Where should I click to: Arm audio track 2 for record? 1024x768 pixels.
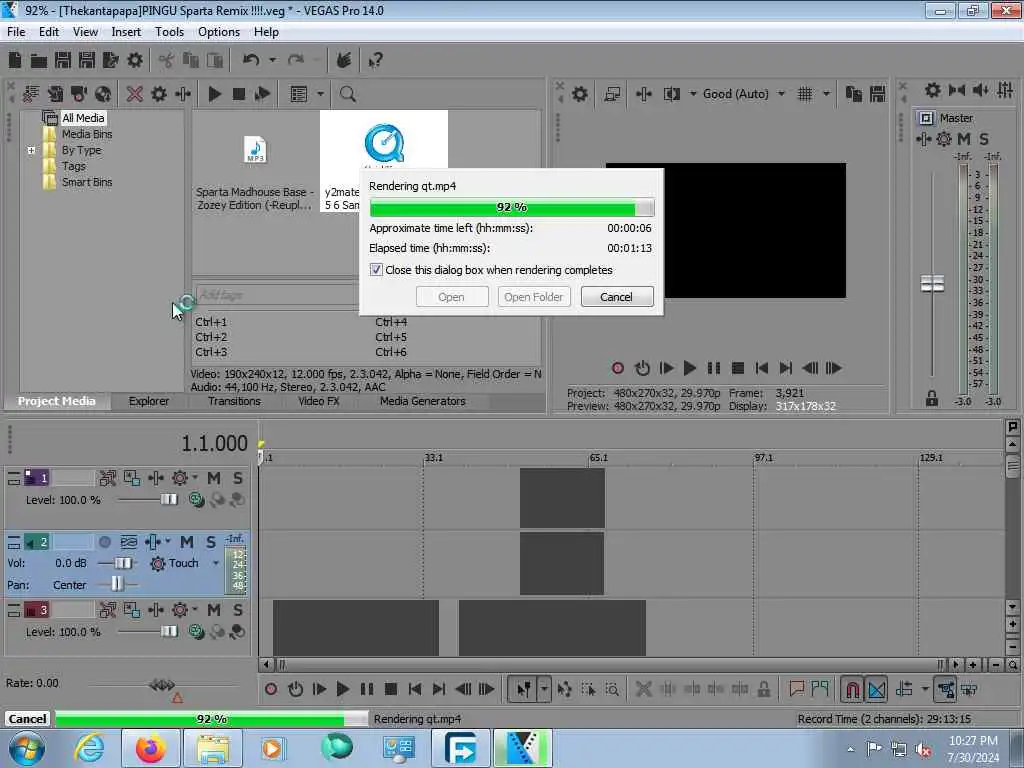tap(104, 542)
